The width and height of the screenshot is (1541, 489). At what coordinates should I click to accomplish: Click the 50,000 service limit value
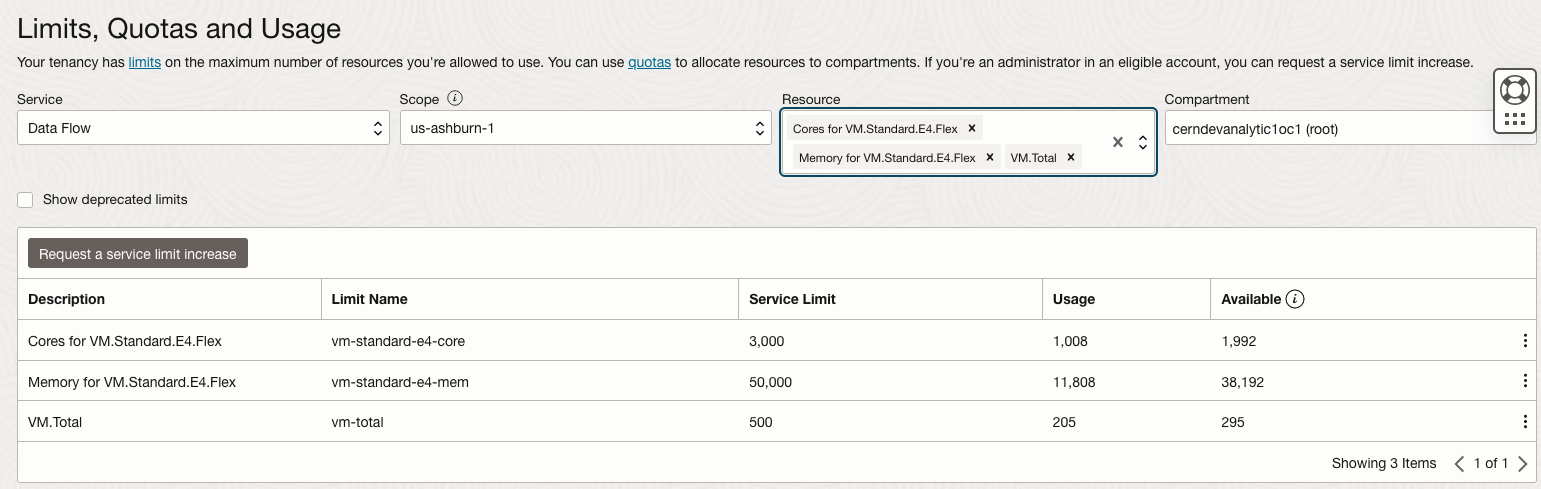770,381
